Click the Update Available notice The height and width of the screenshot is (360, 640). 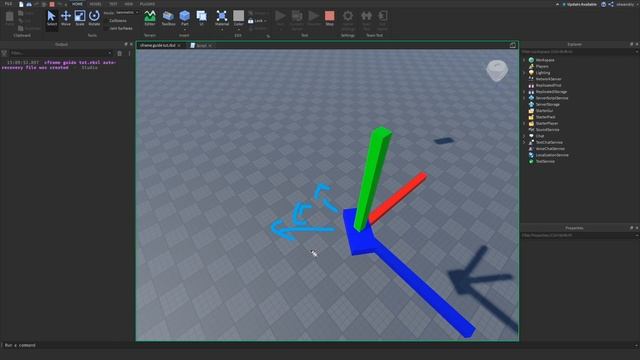(579, 4)
